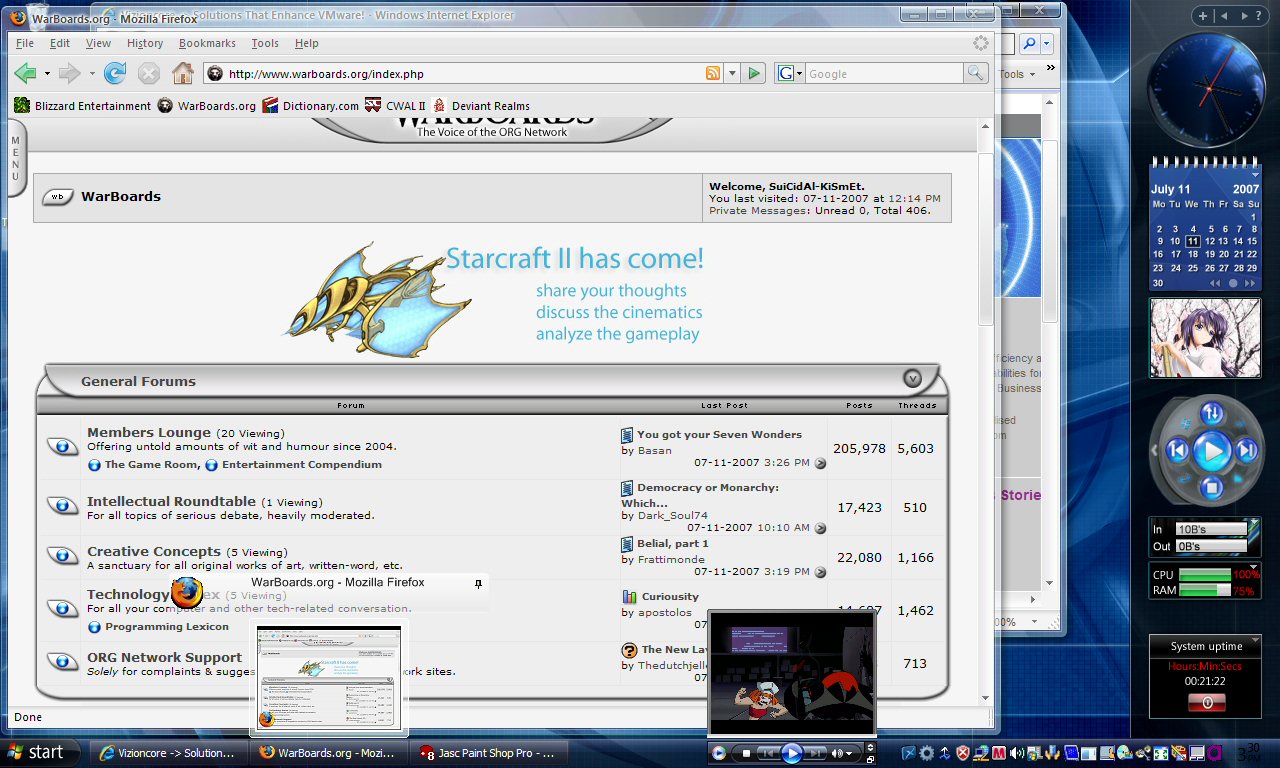The height and width of the screenshot is (768, 1280).
Task: Open the Forward button history dropdown arrow
Action: (x=91, y=73)
